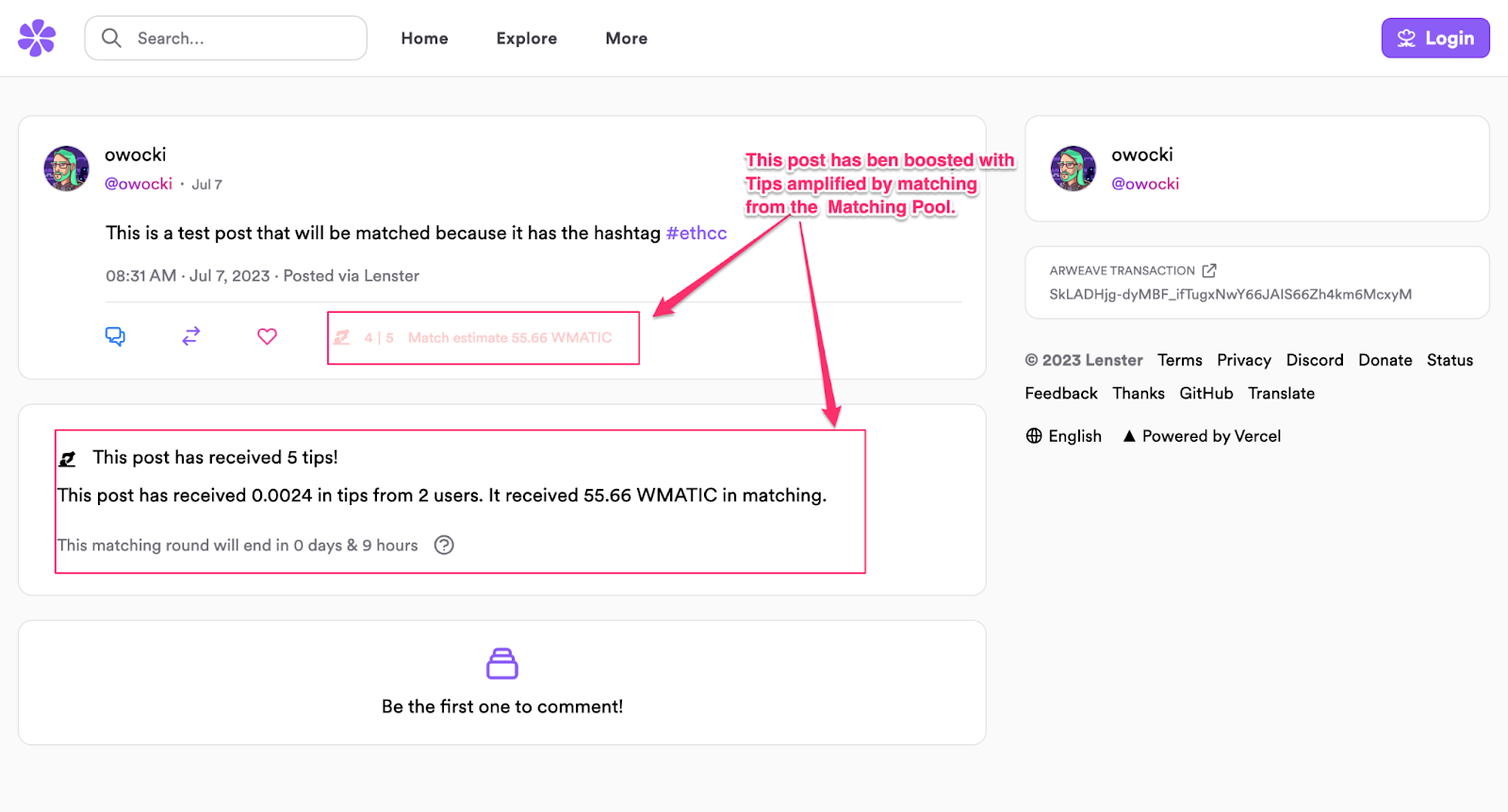This screenshot has width=1508, height=812.
Task: Click the Login button
Action: (1434, 38)
